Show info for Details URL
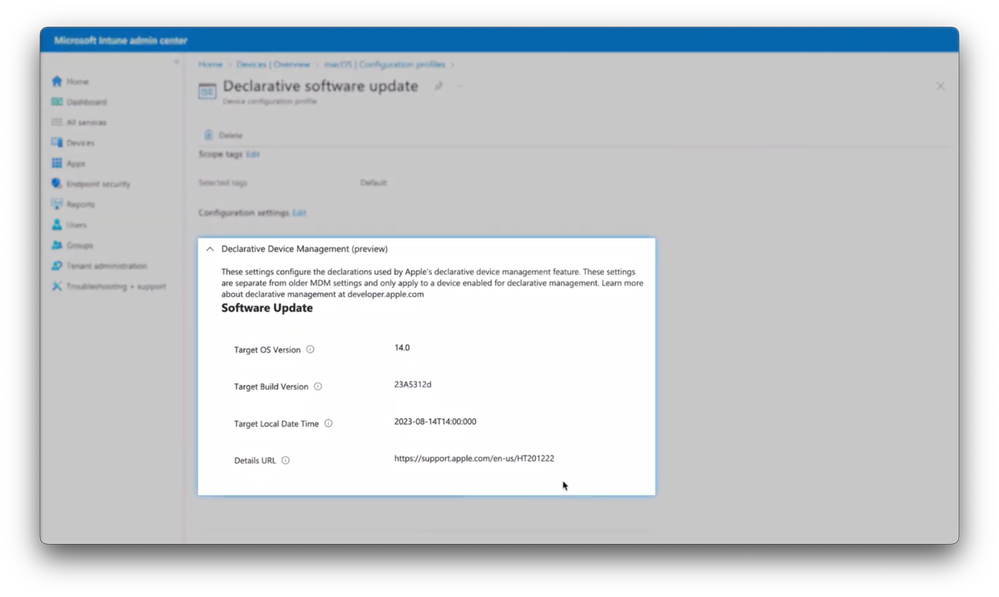999x597 pixels. (x=285, y=460)
